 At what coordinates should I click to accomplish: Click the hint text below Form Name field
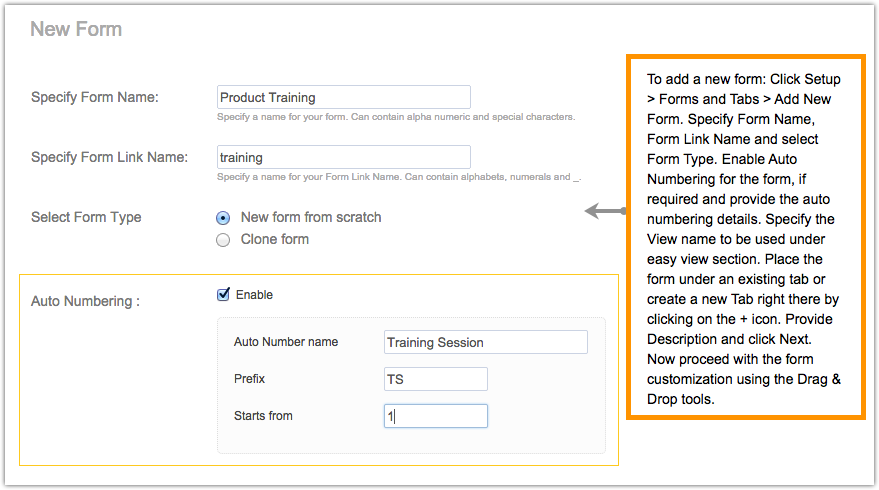tap(395, 117)
